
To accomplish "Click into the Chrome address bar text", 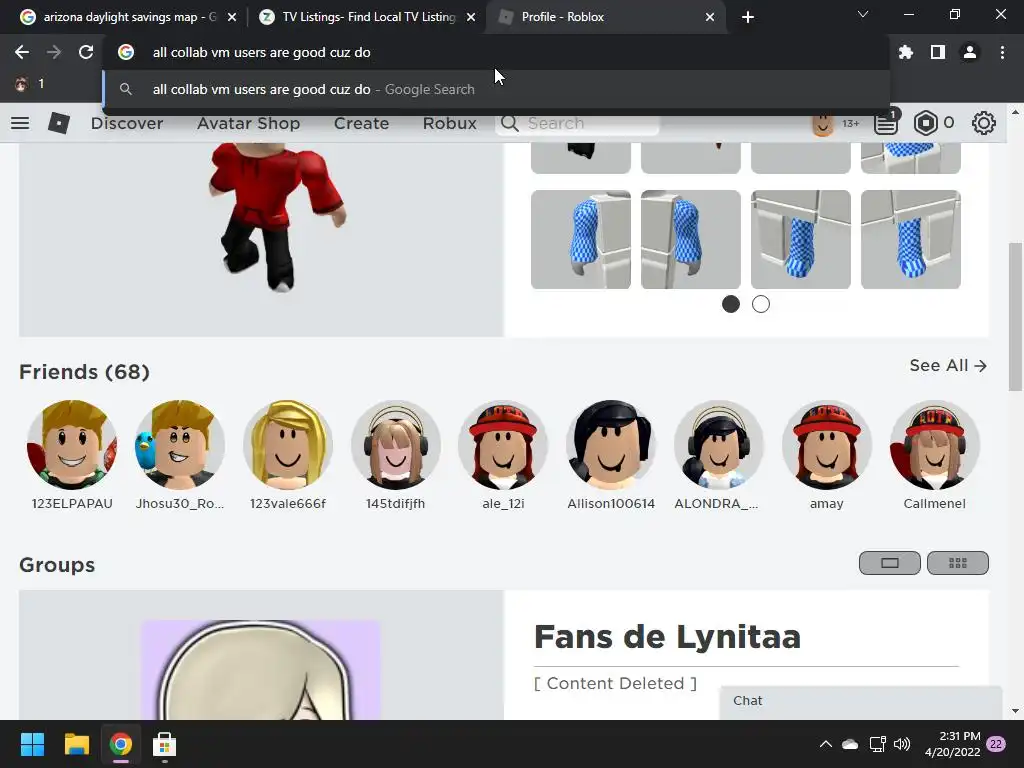I will 261,52.
